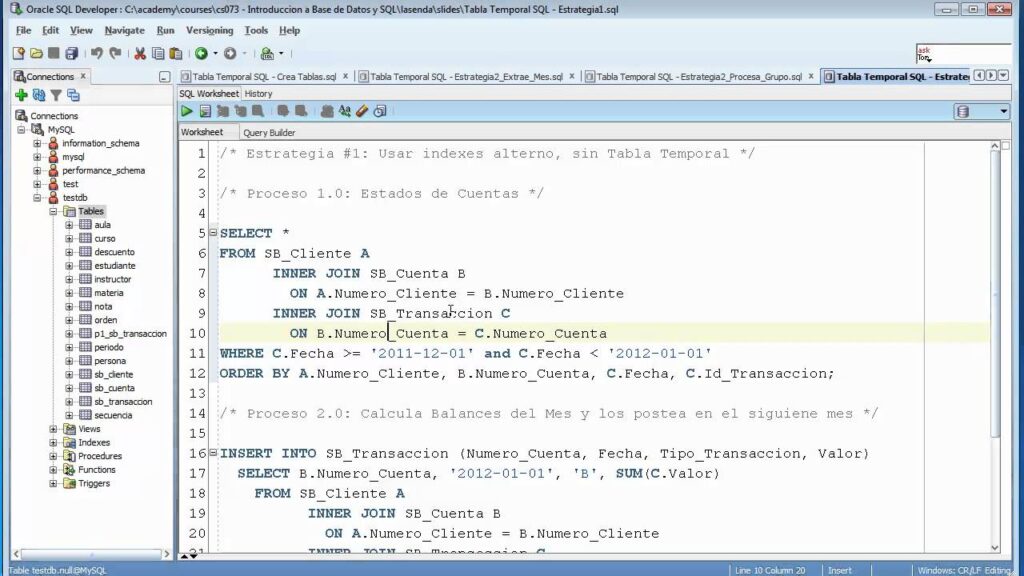The image size is (1024, 576).
Task: Collapse the SELECT statement at line 5
Action: [213, 232]
